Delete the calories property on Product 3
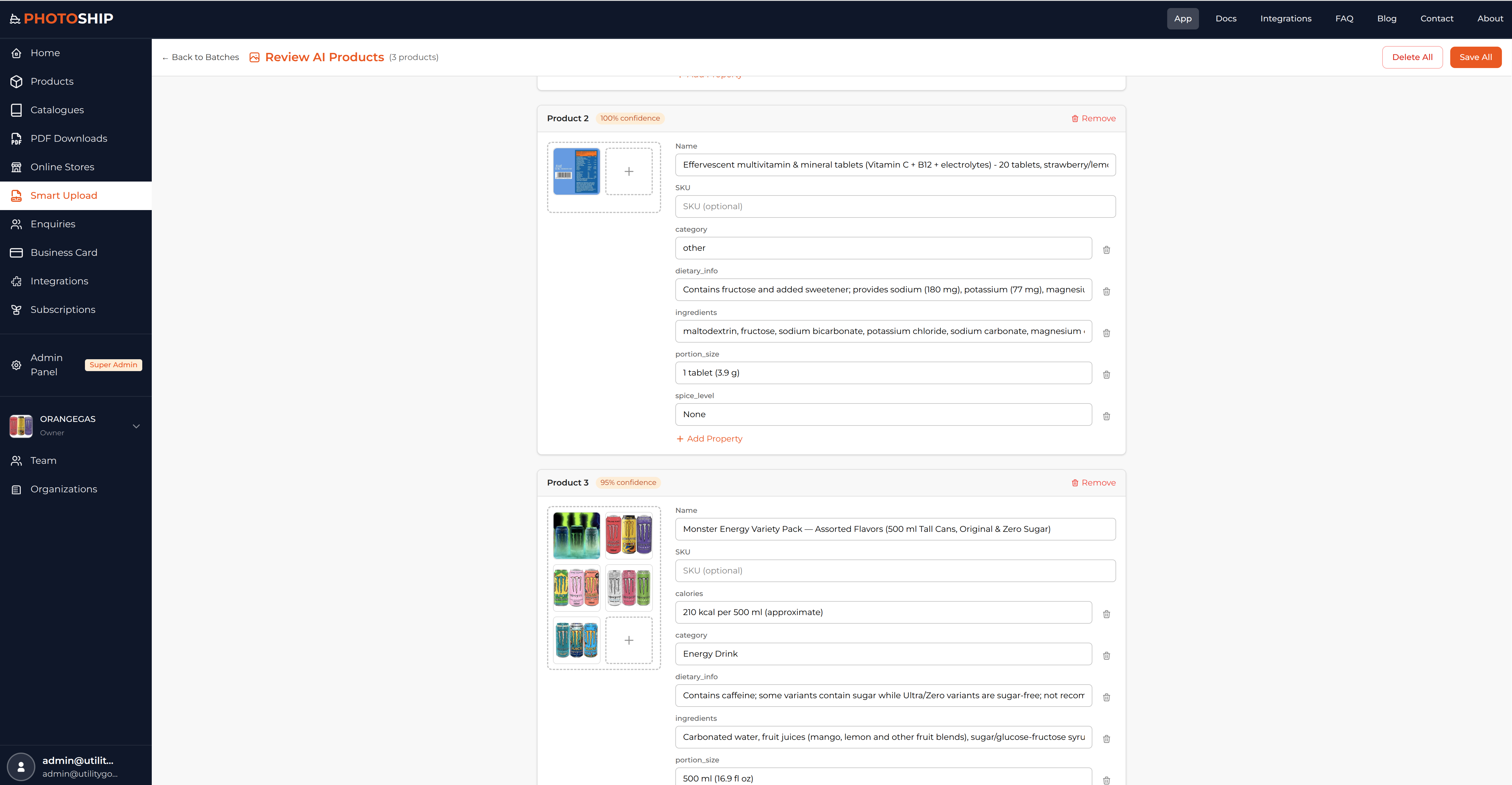The width and height of the screenshot is (1512, 785). coord(1107,614)
